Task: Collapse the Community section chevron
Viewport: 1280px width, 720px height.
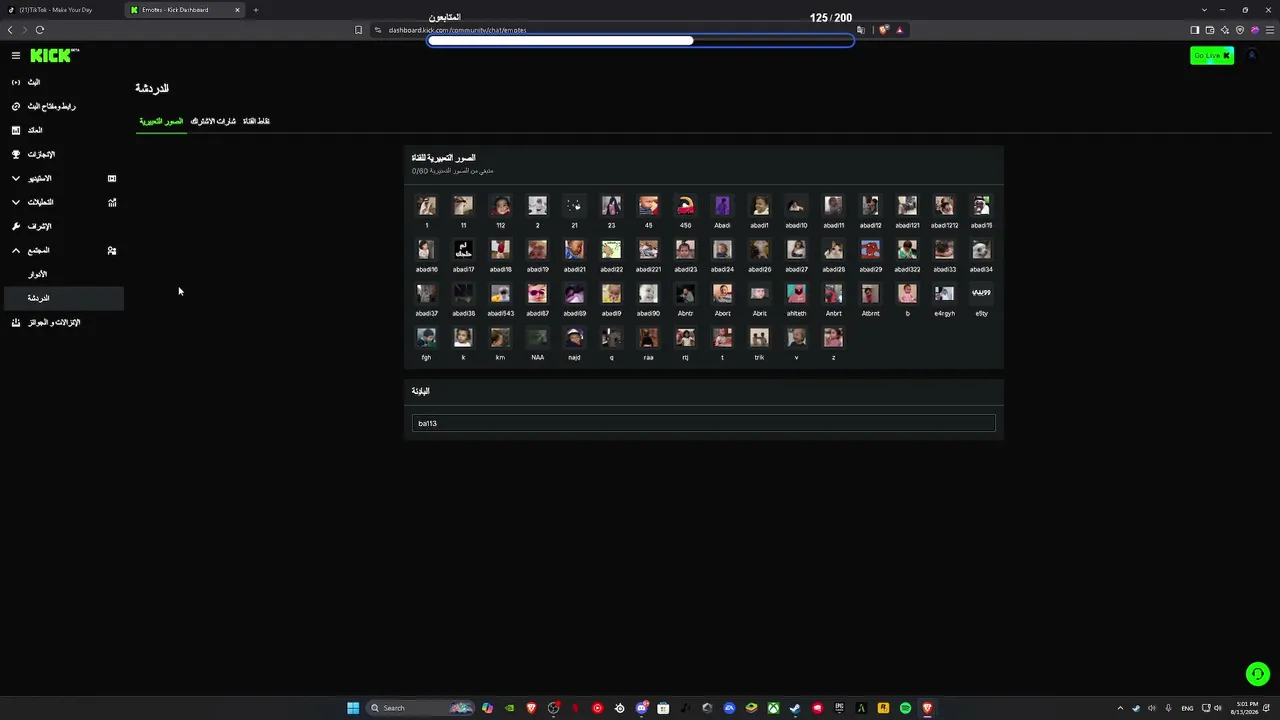Action: click(16, 250)
